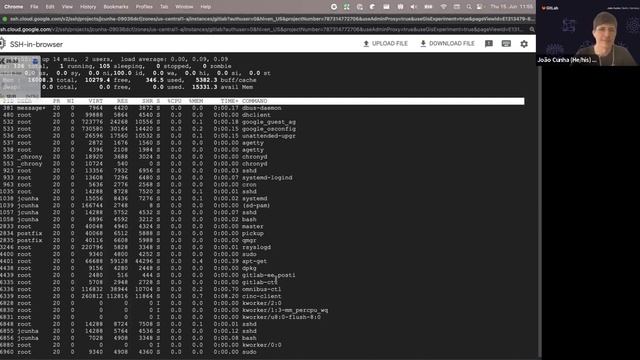This screenshot has height=360, width=640.
Task: Open the Profiles menu
Action: click(144, 7)
